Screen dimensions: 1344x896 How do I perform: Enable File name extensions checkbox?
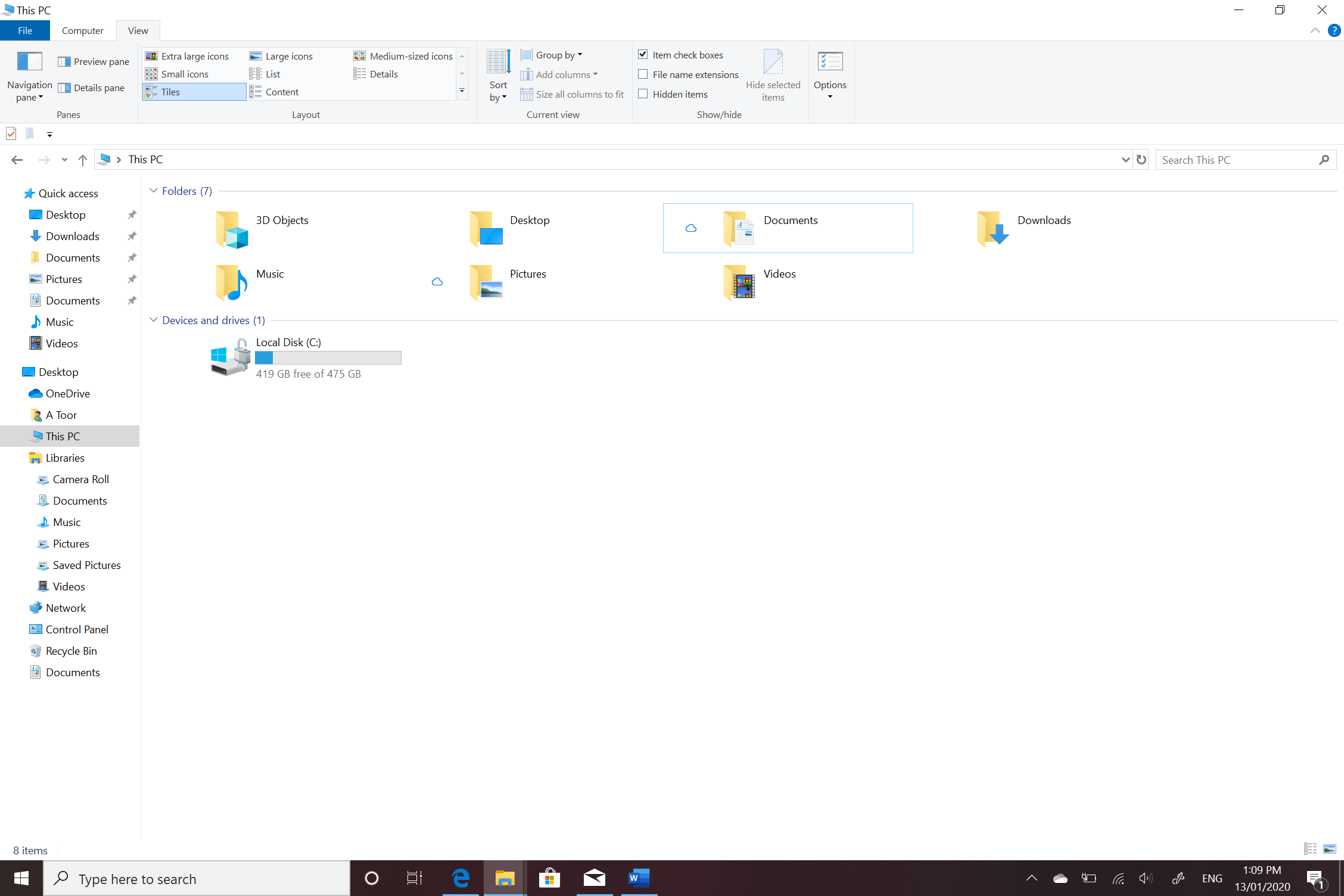click(x=642, y=74)
